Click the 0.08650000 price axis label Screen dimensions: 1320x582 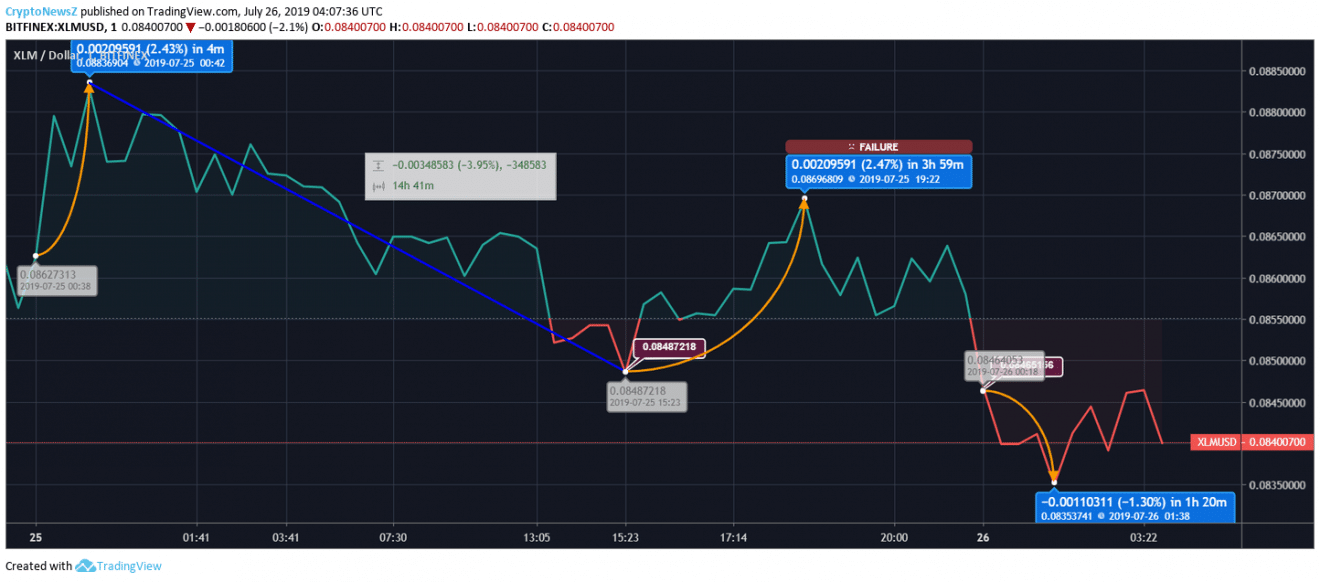pyautogui.click(x=1275, y=237)
